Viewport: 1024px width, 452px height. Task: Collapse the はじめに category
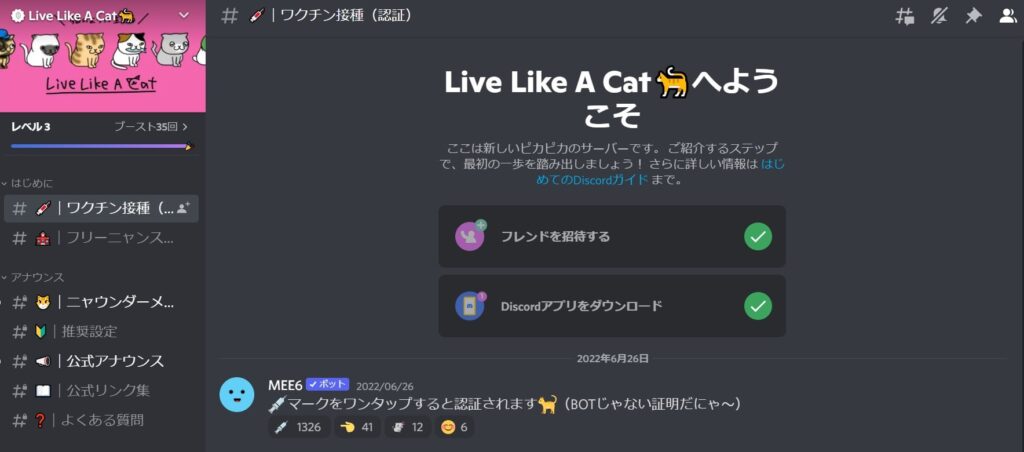pyautogui.click(x=27, y=184)
